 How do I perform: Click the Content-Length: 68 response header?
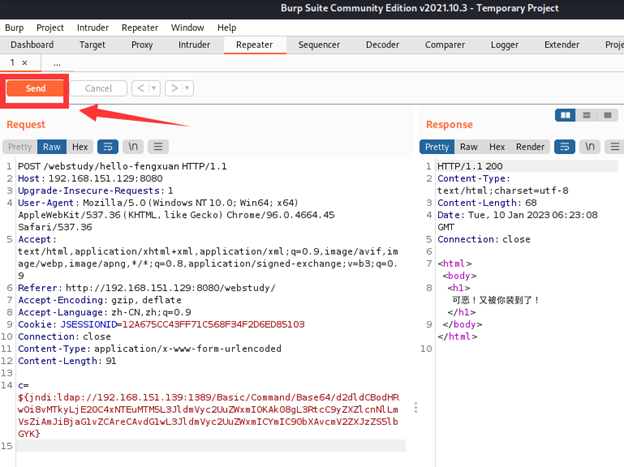(x=487, y=203)
